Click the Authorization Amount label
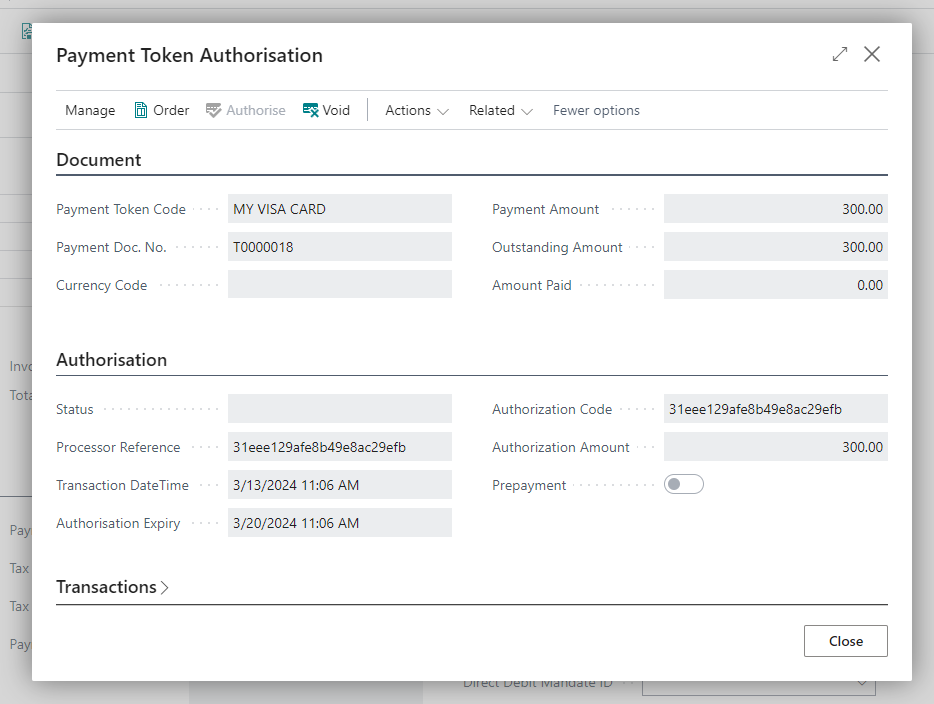The height and width of the screenshot is (704, 934). pos(561,447)
